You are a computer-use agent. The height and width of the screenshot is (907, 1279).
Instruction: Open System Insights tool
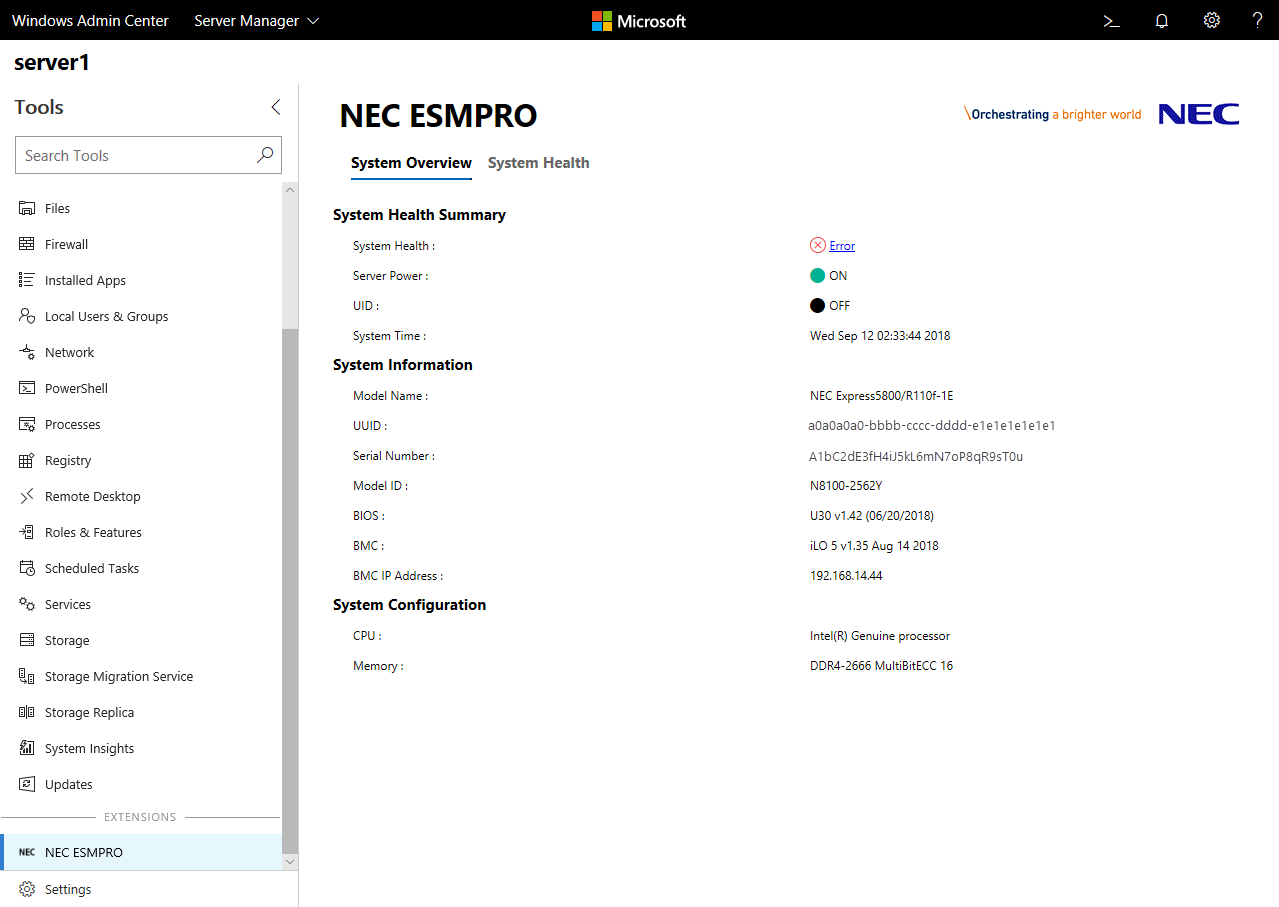tap(141, 748)
